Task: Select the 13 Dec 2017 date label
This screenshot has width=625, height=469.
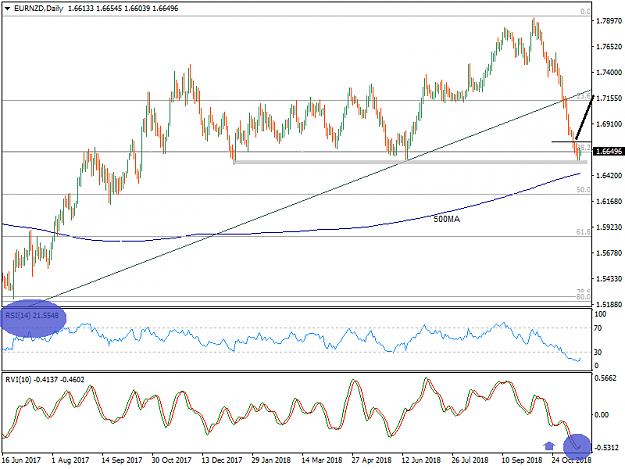Action: (x=222, y=460)
